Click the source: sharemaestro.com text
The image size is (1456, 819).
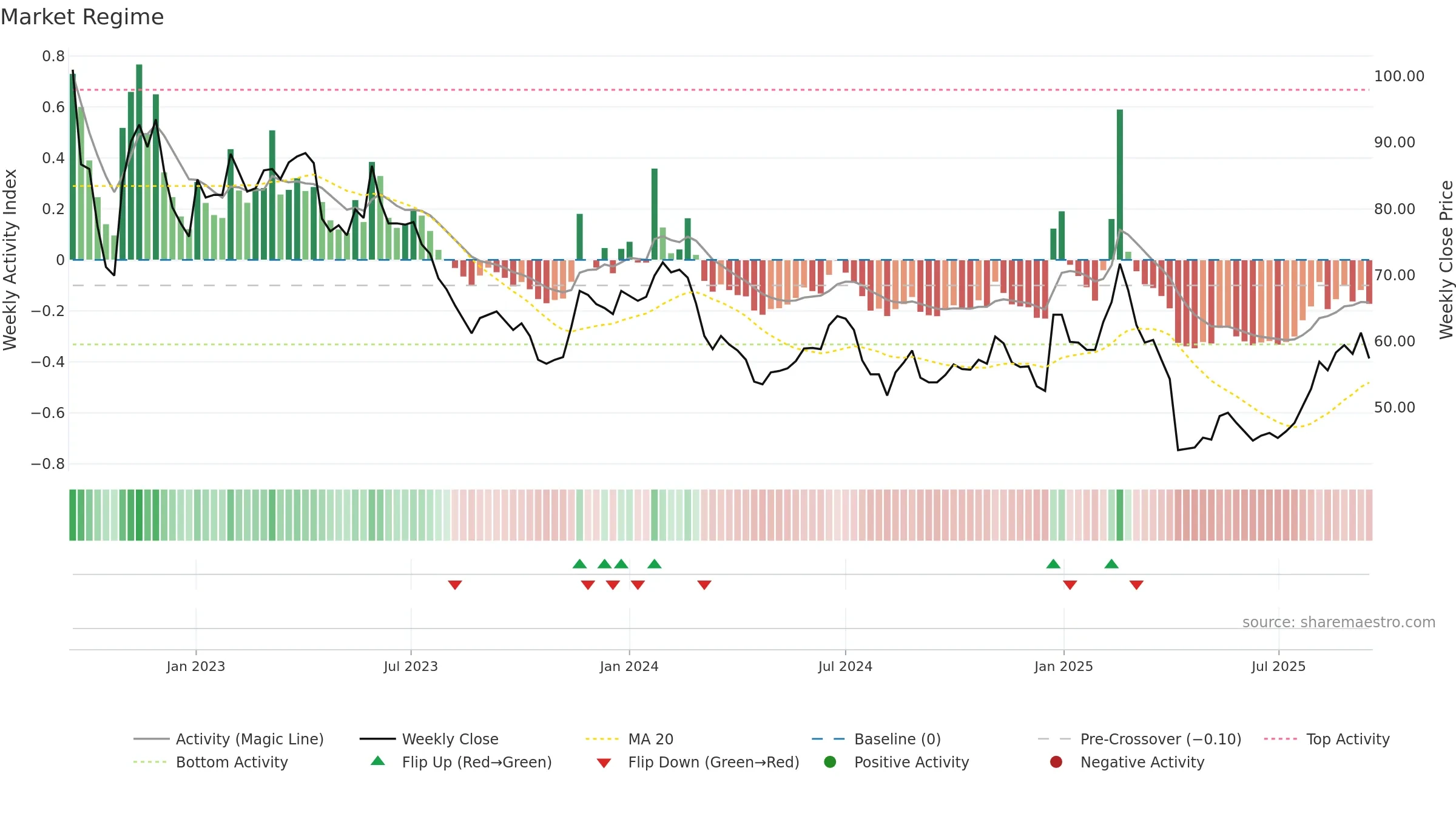pyautogui.click(x=1339, y=622)
